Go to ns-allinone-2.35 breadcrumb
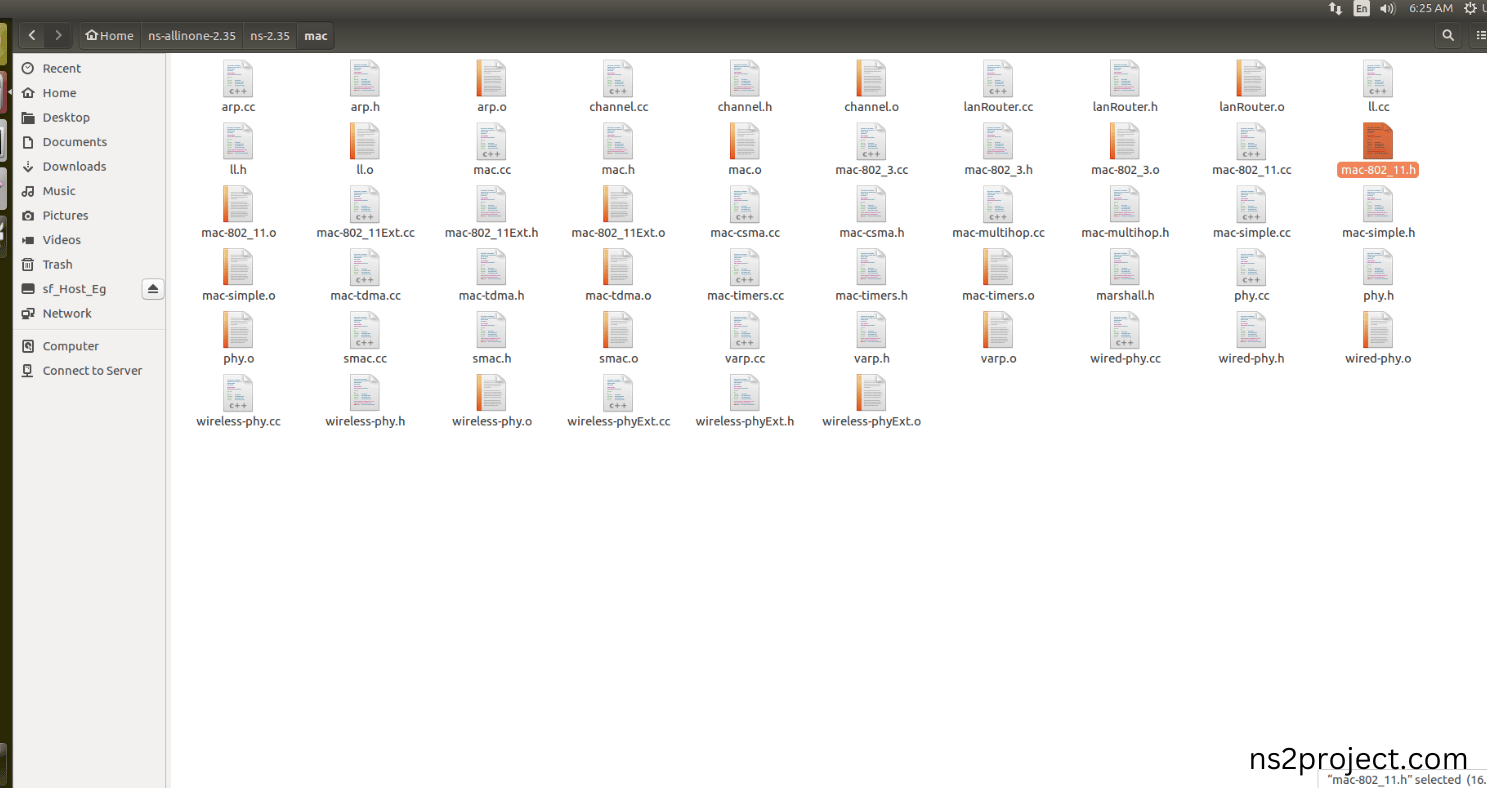This screenshot has width=1487, height=788. click(192, 36)
